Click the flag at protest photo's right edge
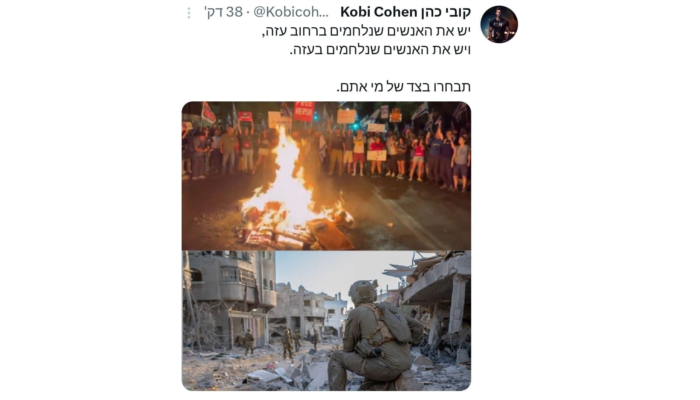Screen dimensions: 700x400 (x=460, y=112)
